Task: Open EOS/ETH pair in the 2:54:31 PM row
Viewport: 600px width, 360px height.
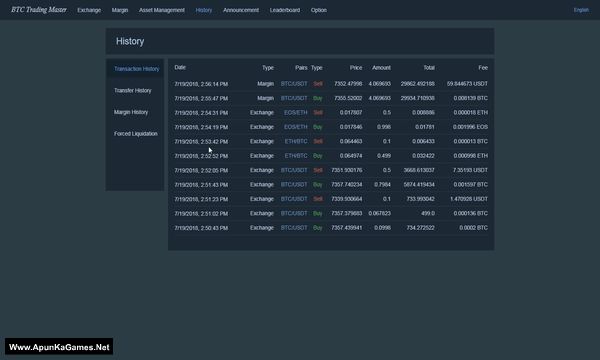Action: click(295, 113)
